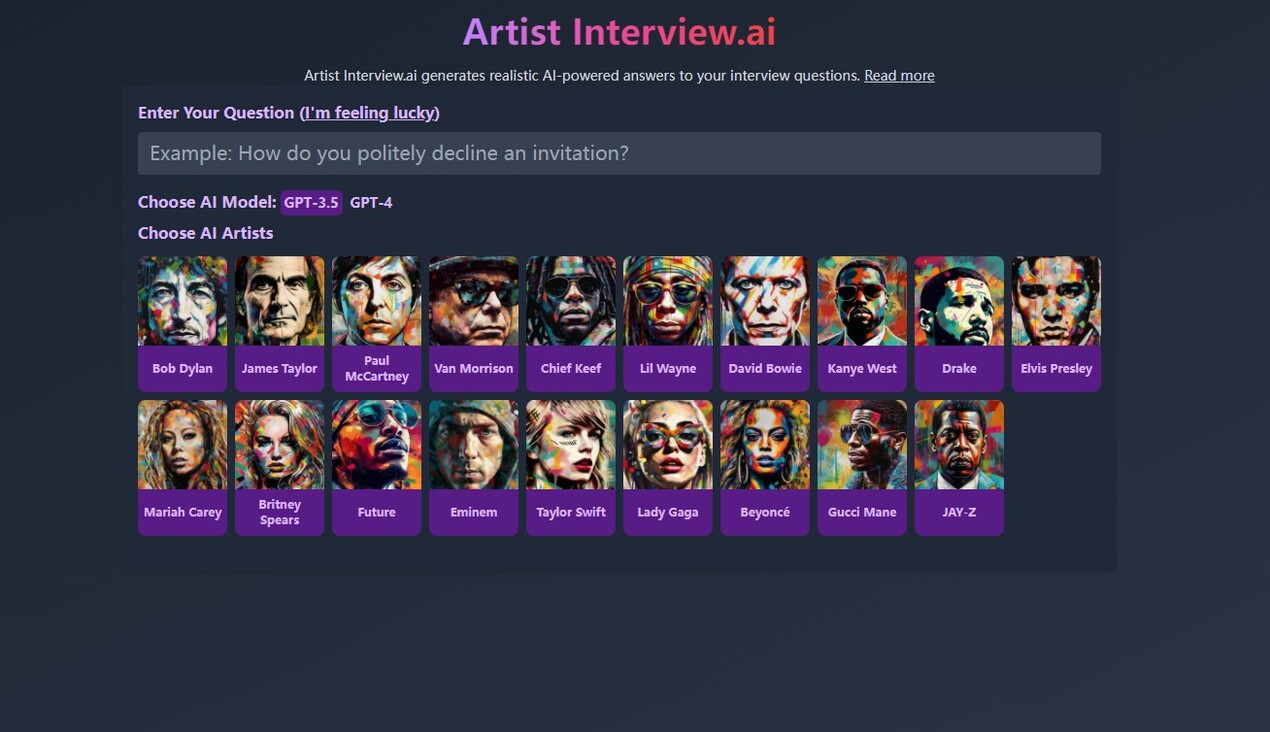Choose Eminem's artist card
The image size is (1270, 732).
[x=473, y=444]
